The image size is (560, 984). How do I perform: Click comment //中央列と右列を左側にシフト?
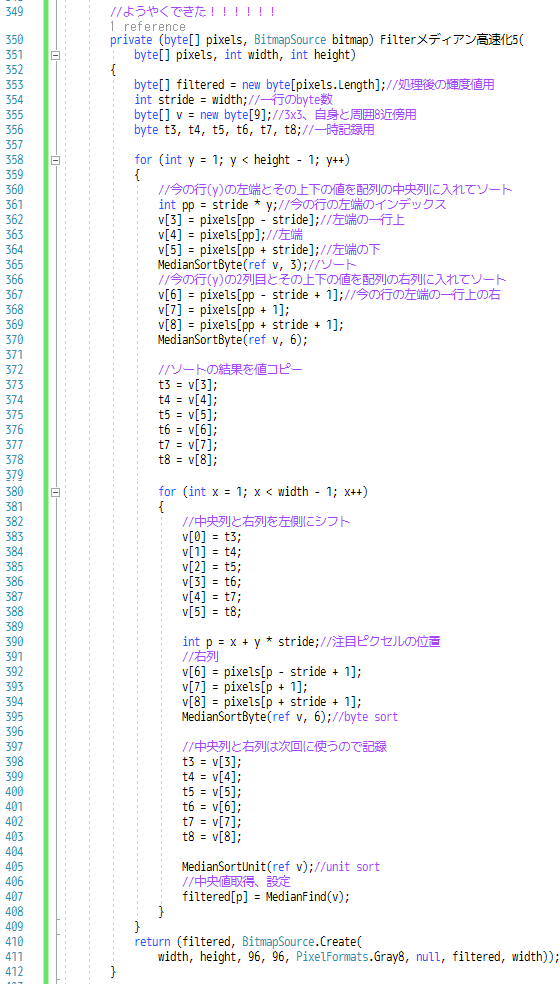pyautogui.click(x=266, y=521)
